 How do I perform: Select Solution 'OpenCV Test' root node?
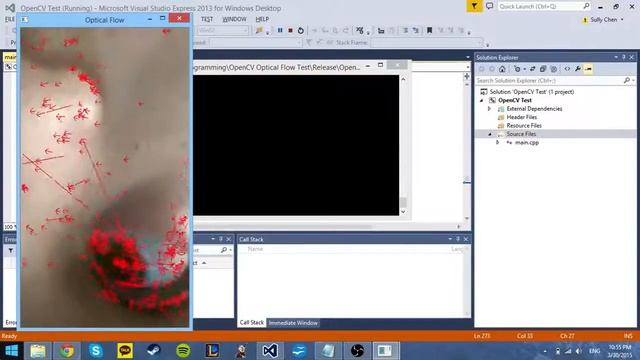(531, 92)
